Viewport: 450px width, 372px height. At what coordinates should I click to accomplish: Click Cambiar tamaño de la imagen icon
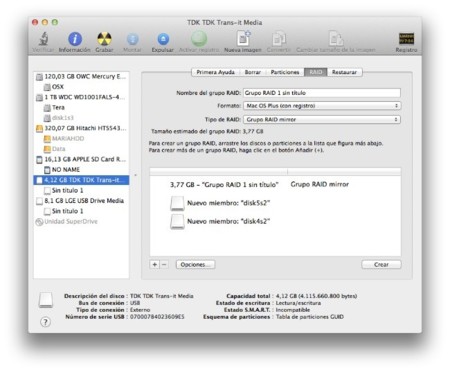tap(336, 39)
